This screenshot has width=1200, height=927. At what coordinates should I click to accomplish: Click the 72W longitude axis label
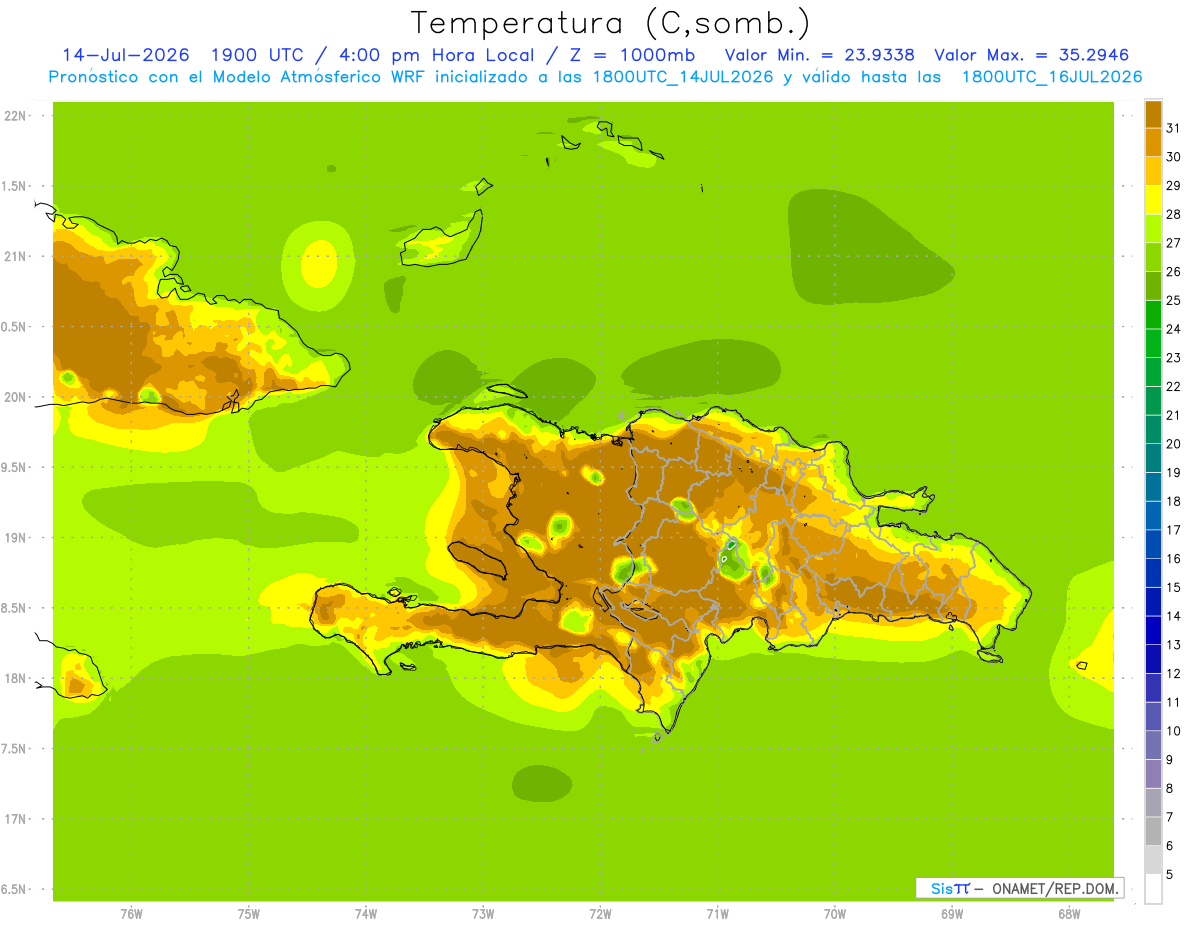pos(600,913)
